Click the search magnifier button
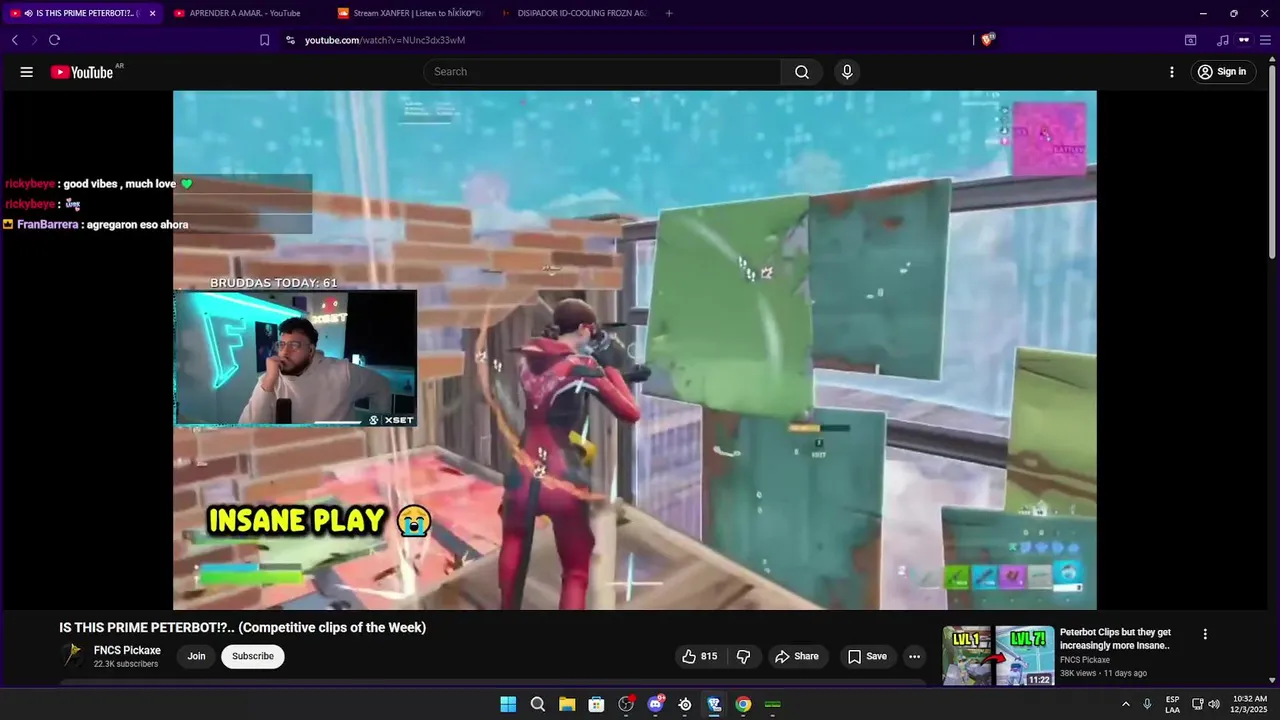This screenshot has width=1280, height=720. point(802,72)
